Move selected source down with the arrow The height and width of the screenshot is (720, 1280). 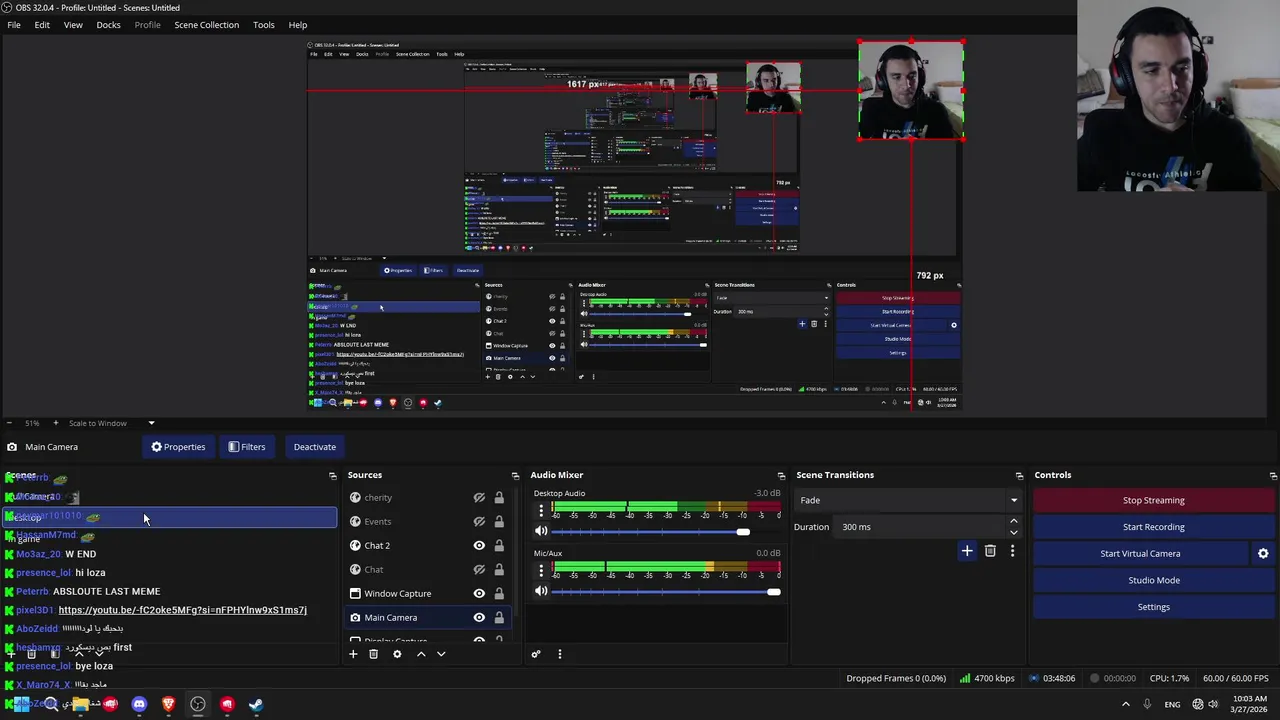pos(441,654)
